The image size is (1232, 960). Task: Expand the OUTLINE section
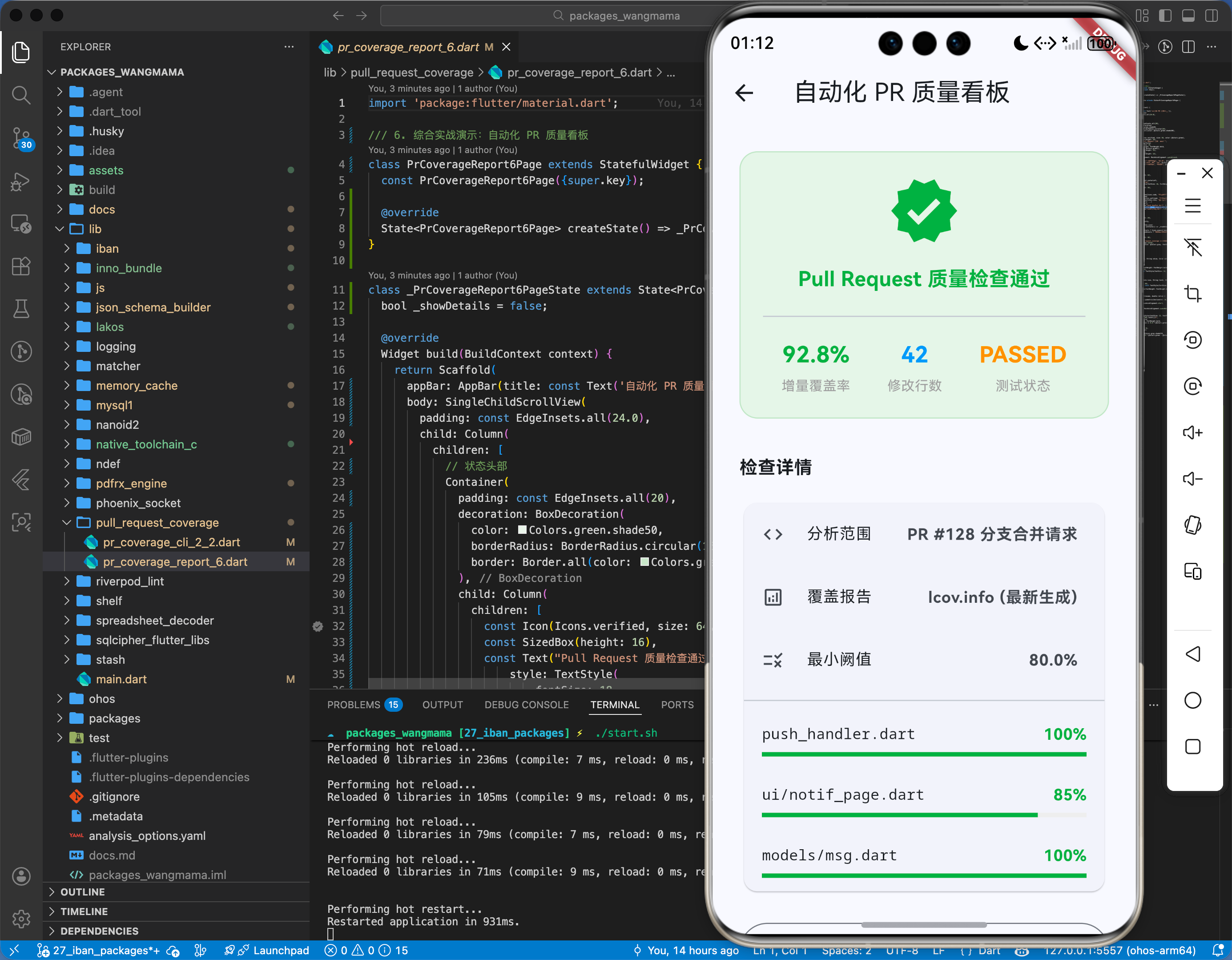[x=84, y=891]
